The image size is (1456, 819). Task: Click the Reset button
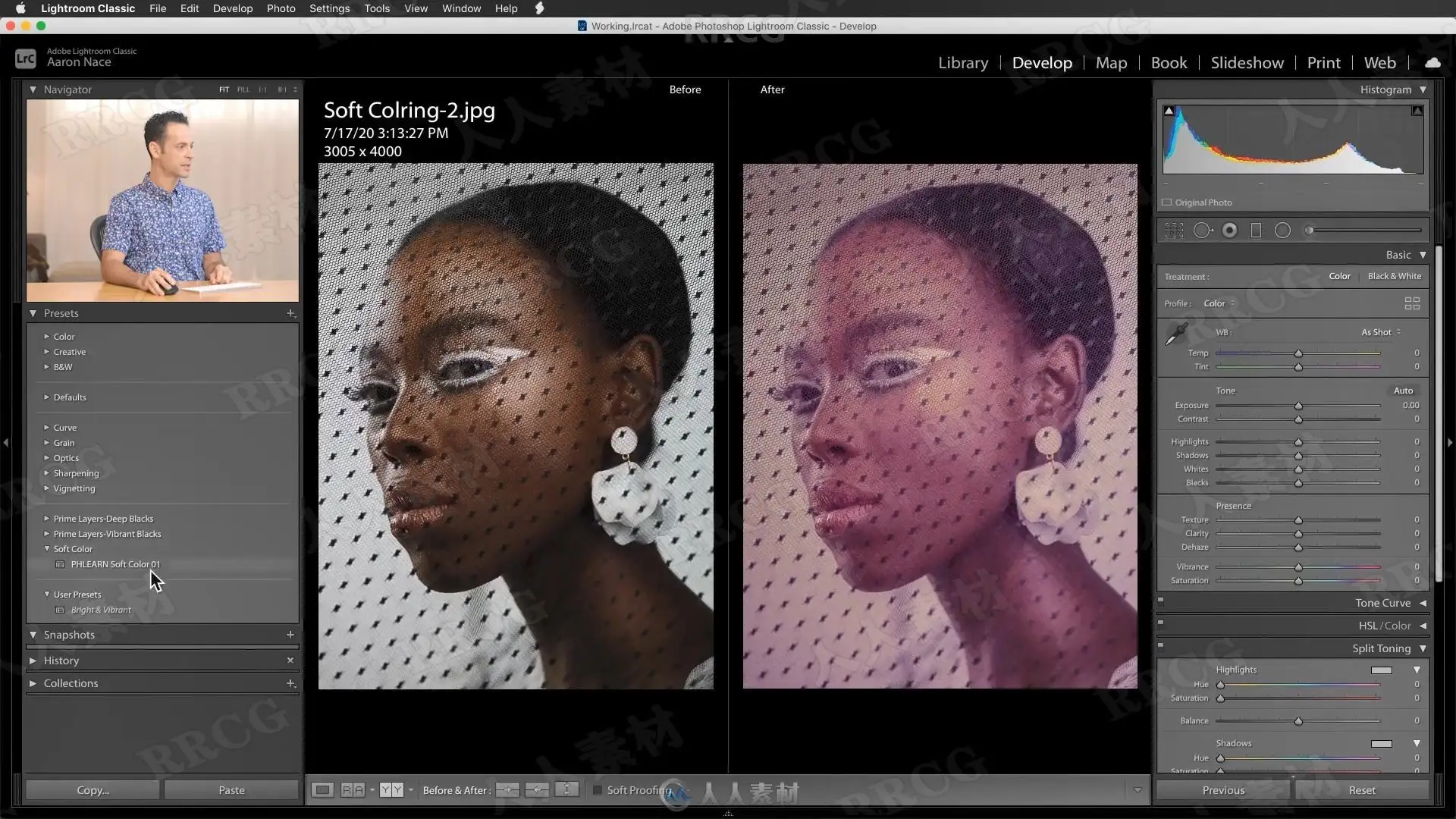[x=1362, y=790]
